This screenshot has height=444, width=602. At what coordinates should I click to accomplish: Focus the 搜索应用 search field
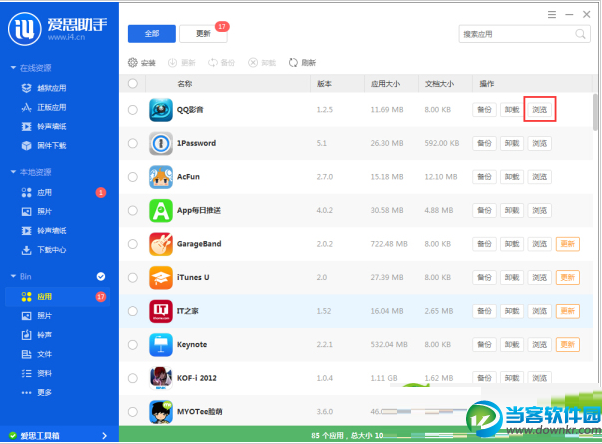tap(524, 34)
